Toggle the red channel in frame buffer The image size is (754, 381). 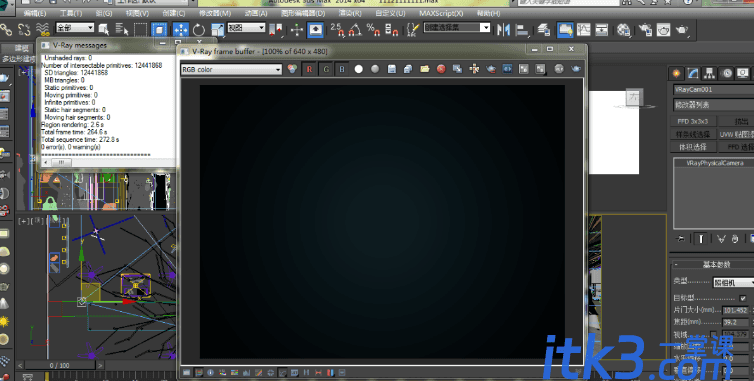309,69
